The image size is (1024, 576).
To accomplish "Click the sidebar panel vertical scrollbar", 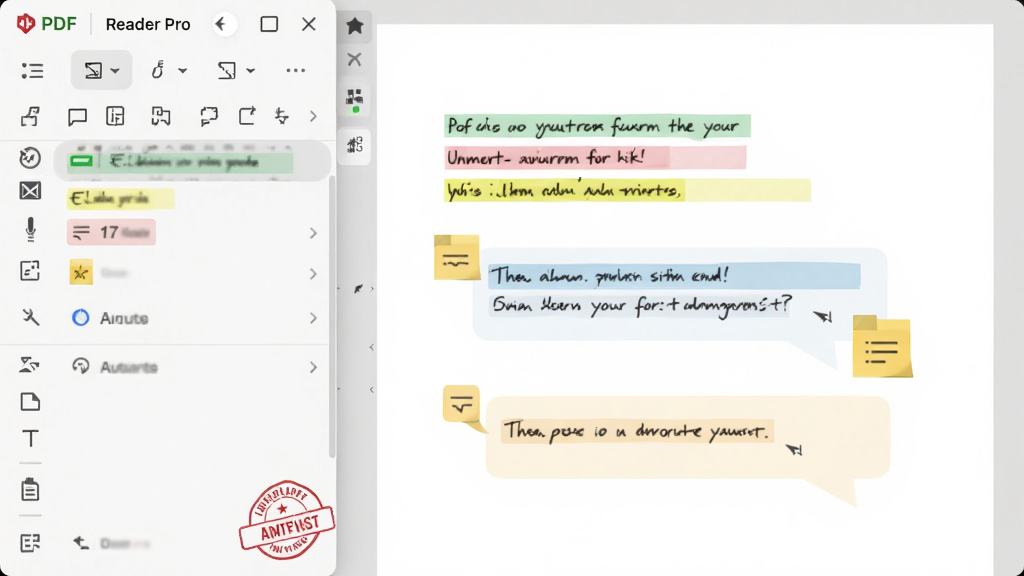I will tap(332, 317).
